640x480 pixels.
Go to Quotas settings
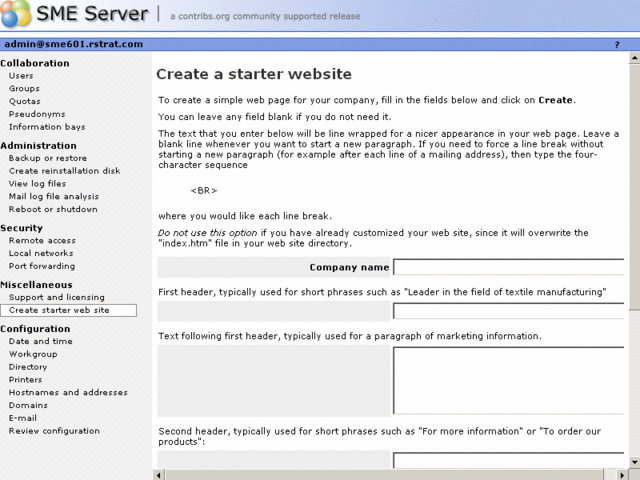point(25,101)
